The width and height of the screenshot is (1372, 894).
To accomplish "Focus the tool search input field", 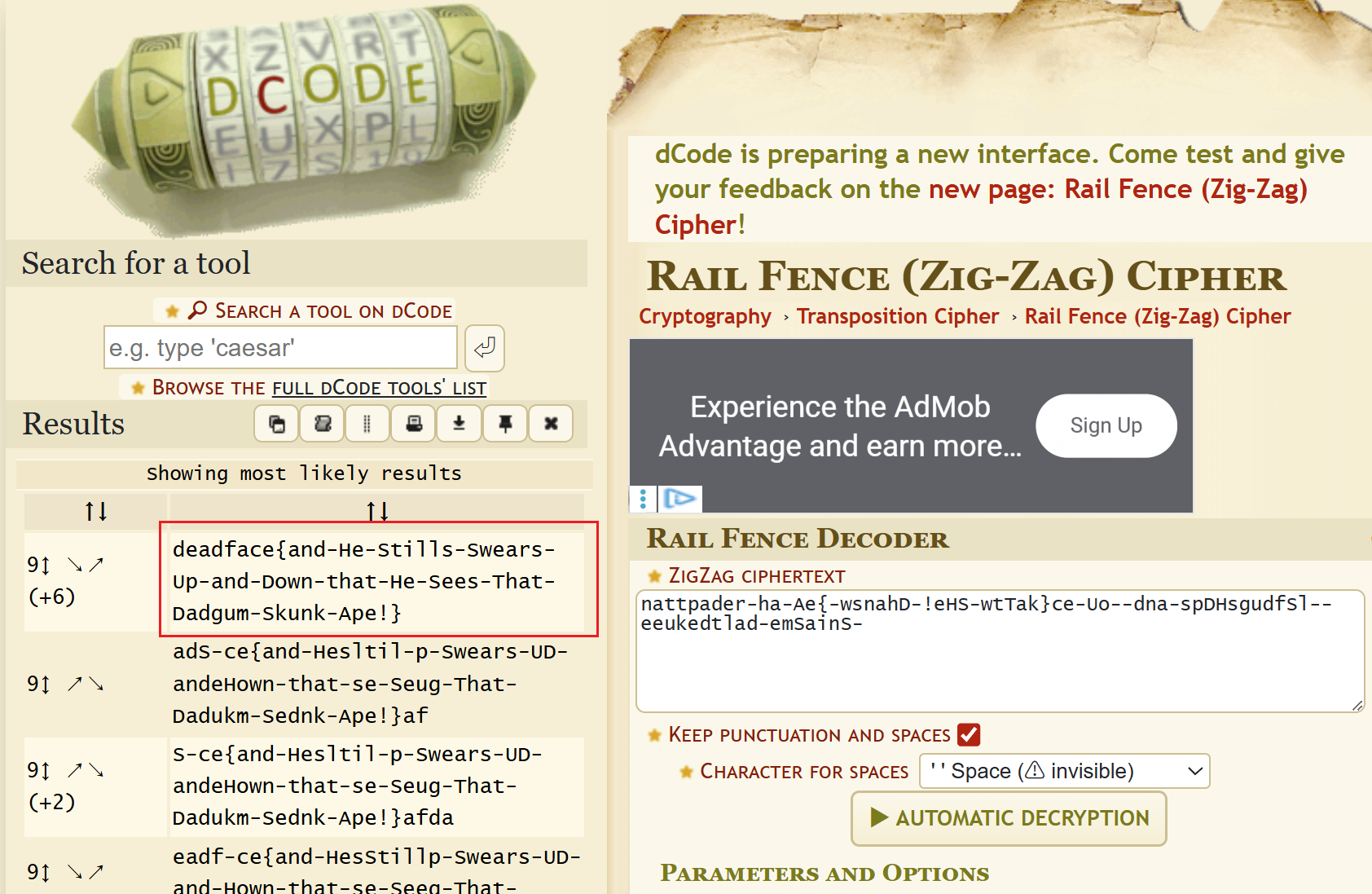I will (280, 348).
